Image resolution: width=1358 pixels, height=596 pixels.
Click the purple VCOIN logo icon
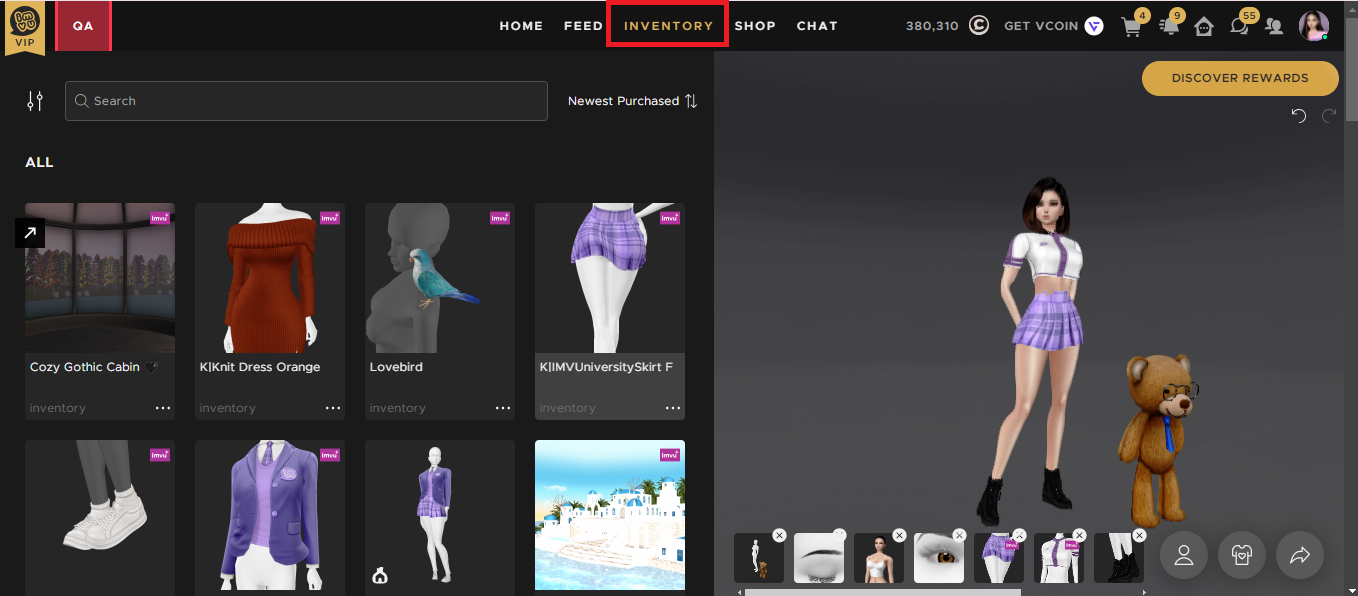click(x=1094, y=26)
